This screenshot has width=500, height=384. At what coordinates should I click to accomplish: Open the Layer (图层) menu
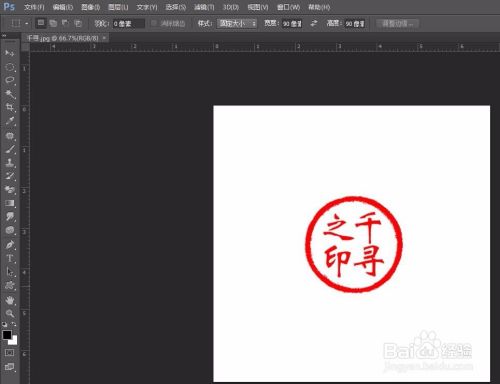[x=118, y=7]
